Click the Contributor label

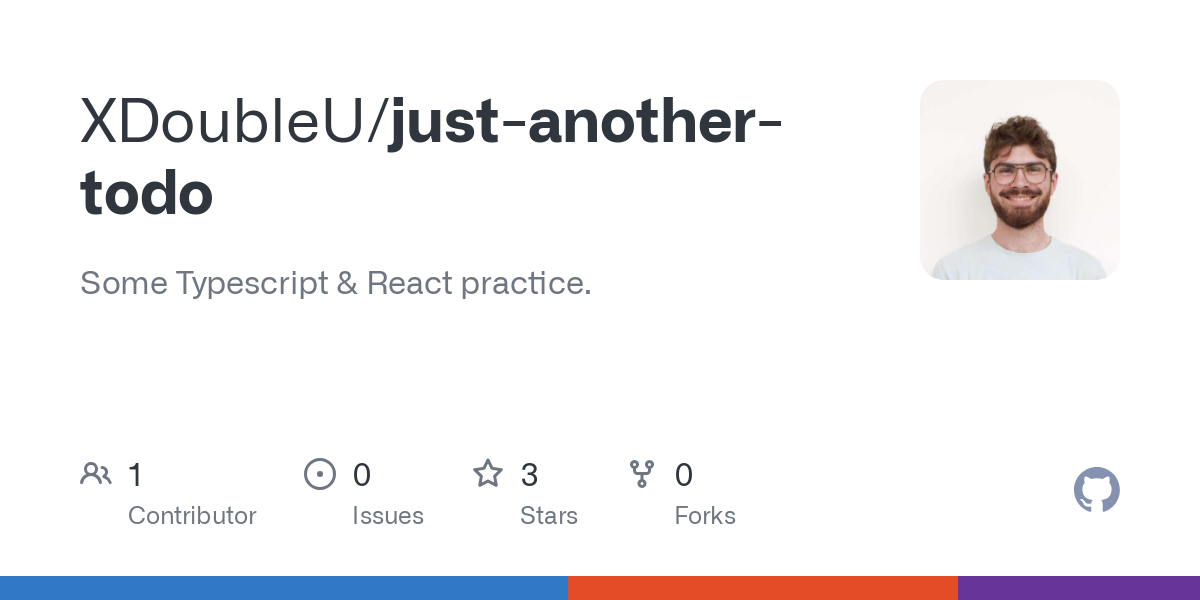tap(192, 516)
